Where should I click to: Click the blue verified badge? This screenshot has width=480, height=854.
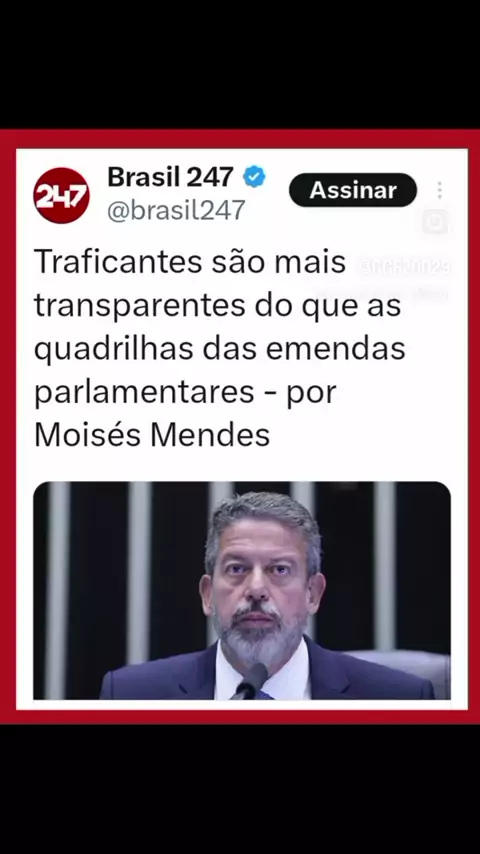254,178
